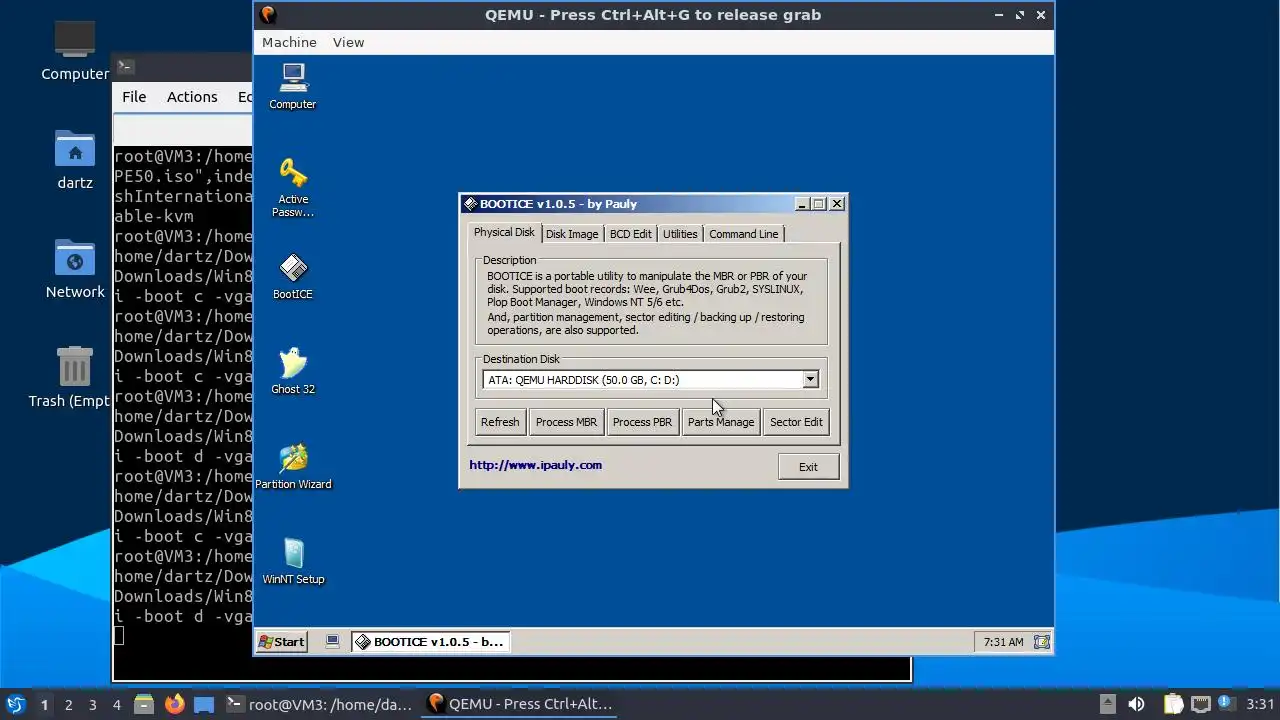Open the terminal Actions menu
The width and height of the screenshot is (1280, 720).
(x=192, y=97)
